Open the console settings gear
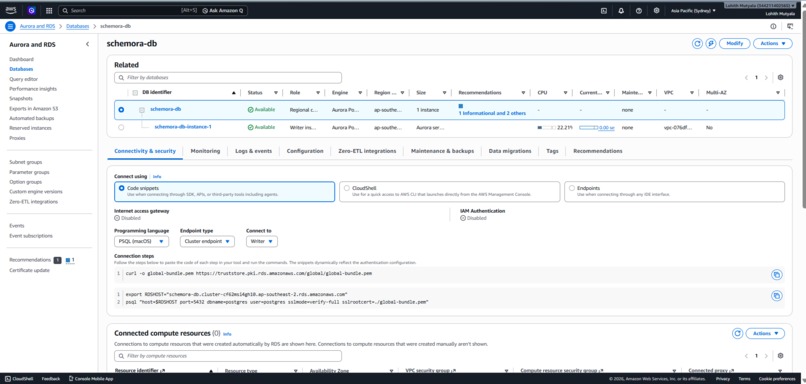The image size is (806, 384). pos(656,10)
